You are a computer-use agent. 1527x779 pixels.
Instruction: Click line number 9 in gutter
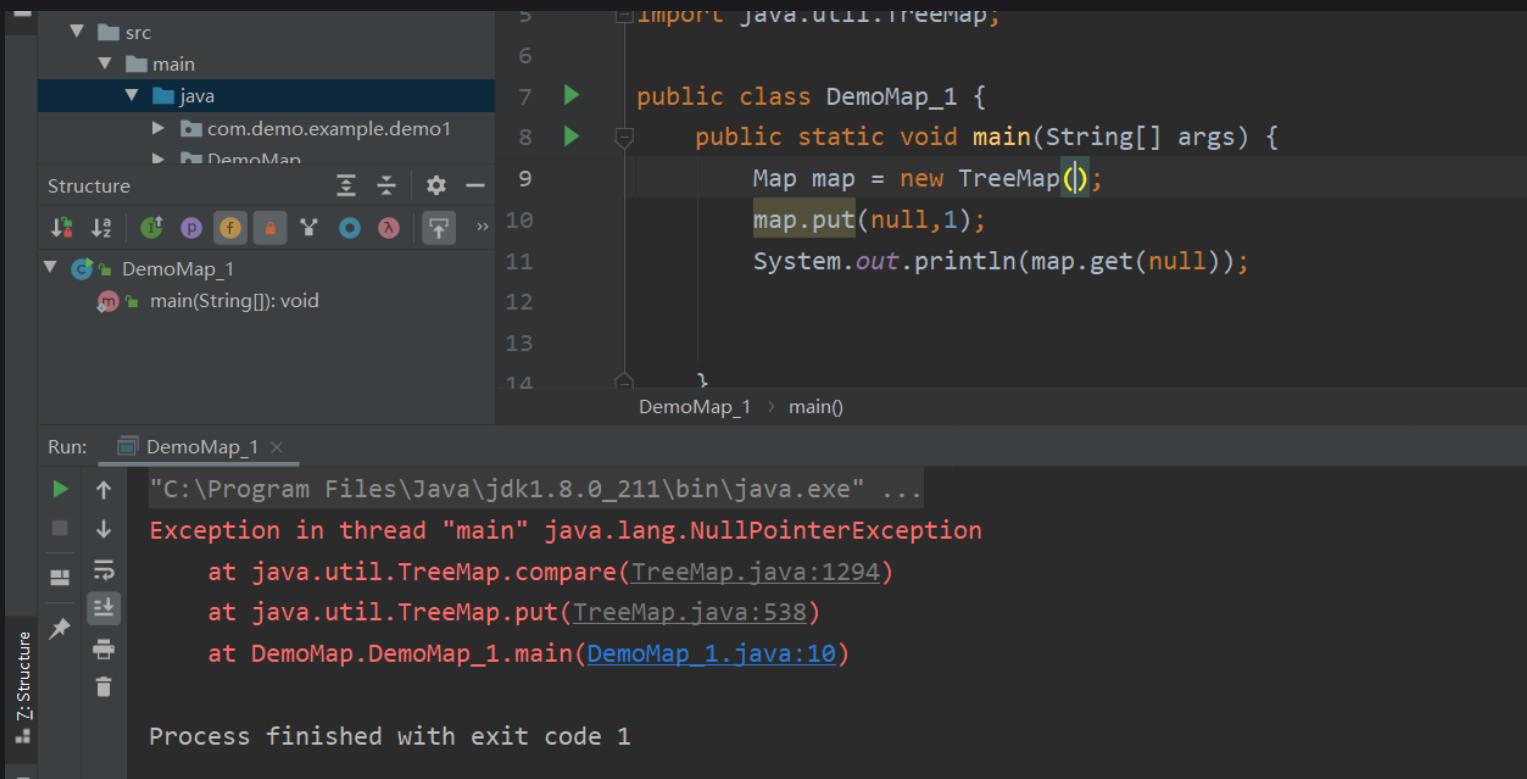pyautogui.click(x=526, y=178)
